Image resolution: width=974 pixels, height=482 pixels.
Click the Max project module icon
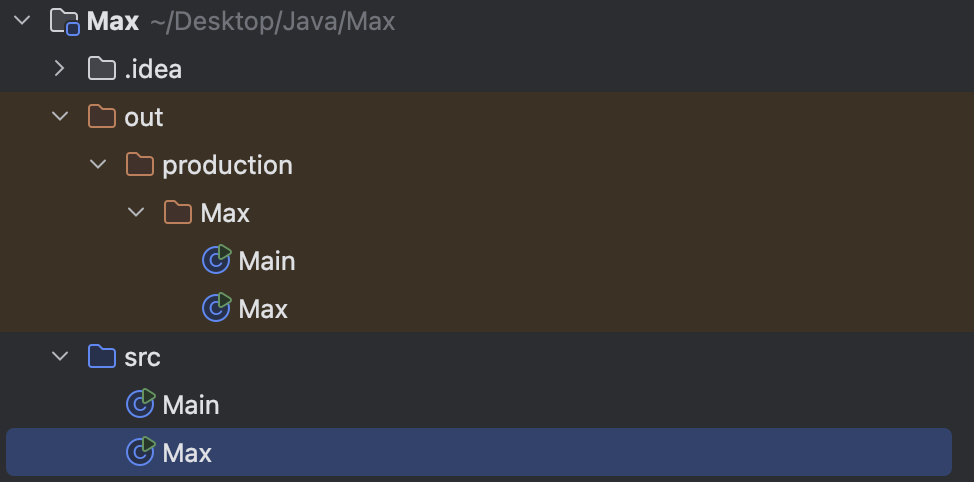pos(64,21)
